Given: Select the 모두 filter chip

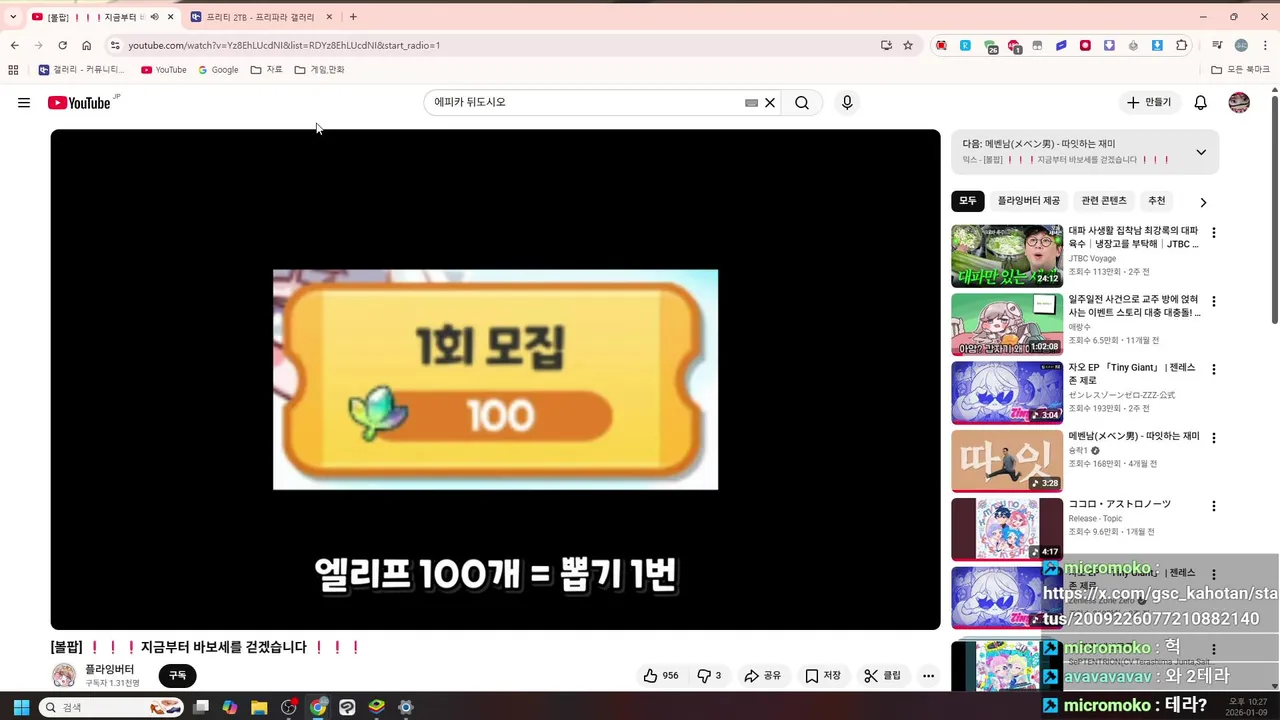Looking at the screenshot, I should click(968, 201).
